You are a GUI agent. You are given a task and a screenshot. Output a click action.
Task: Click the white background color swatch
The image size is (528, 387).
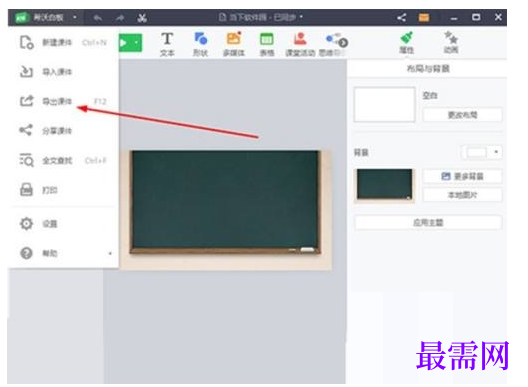click(x=476, y=152)
